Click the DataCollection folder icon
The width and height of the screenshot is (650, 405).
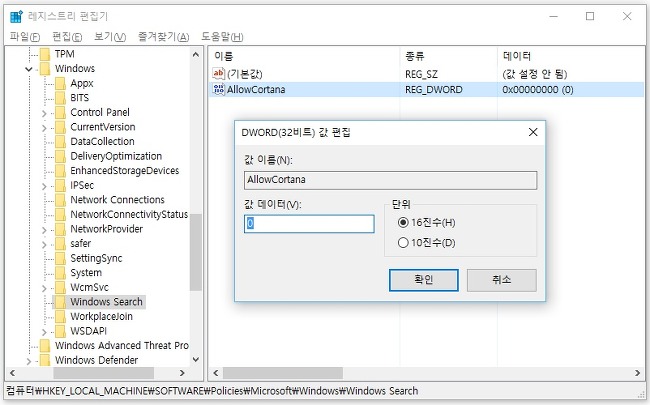[61, 141]
